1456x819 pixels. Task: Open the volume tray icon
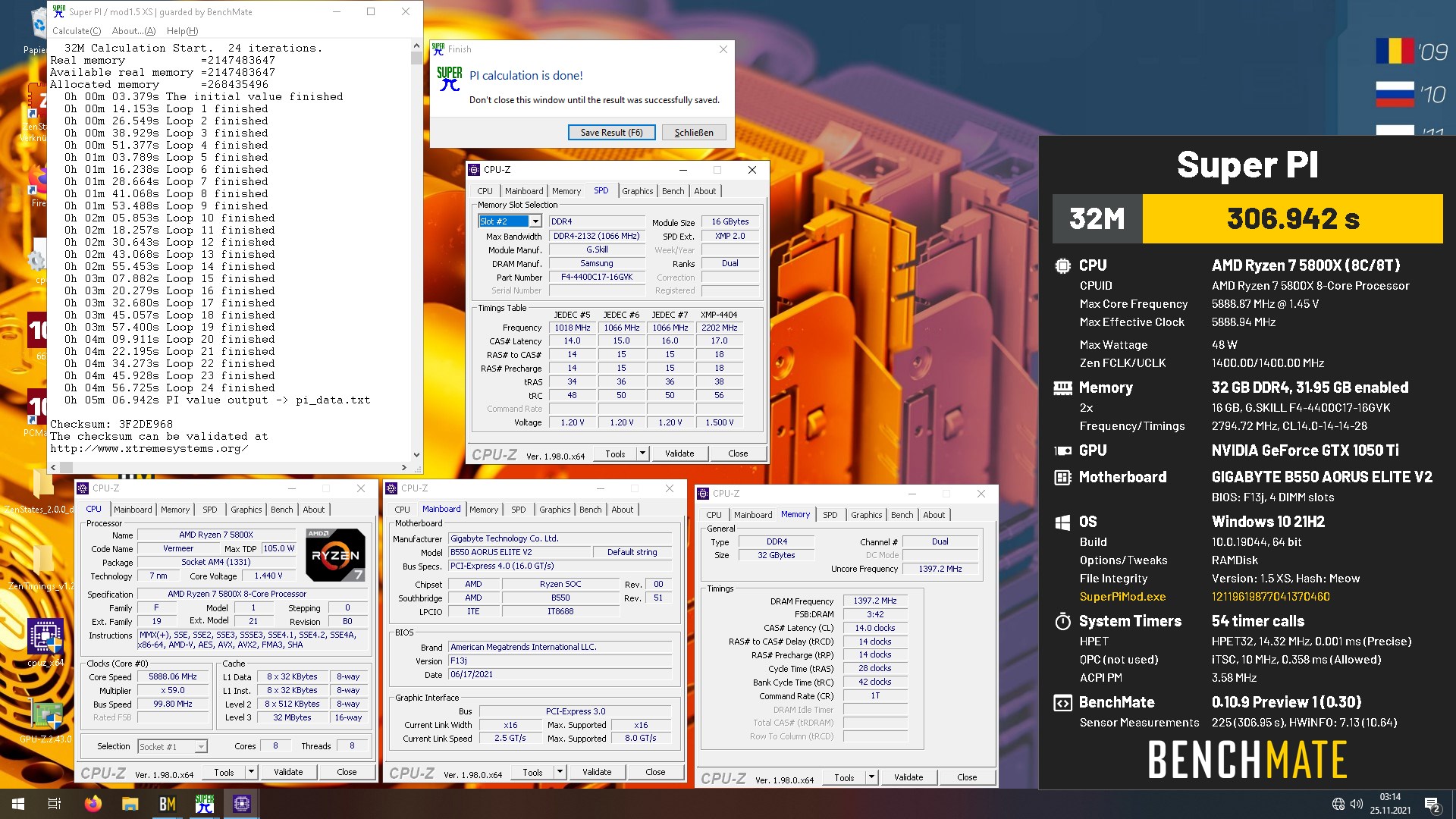tap(1357, 804)
